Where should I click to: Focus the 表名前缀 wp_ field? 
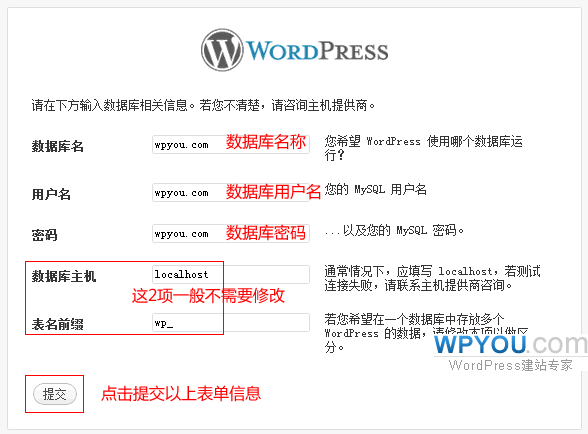(231, 323)
